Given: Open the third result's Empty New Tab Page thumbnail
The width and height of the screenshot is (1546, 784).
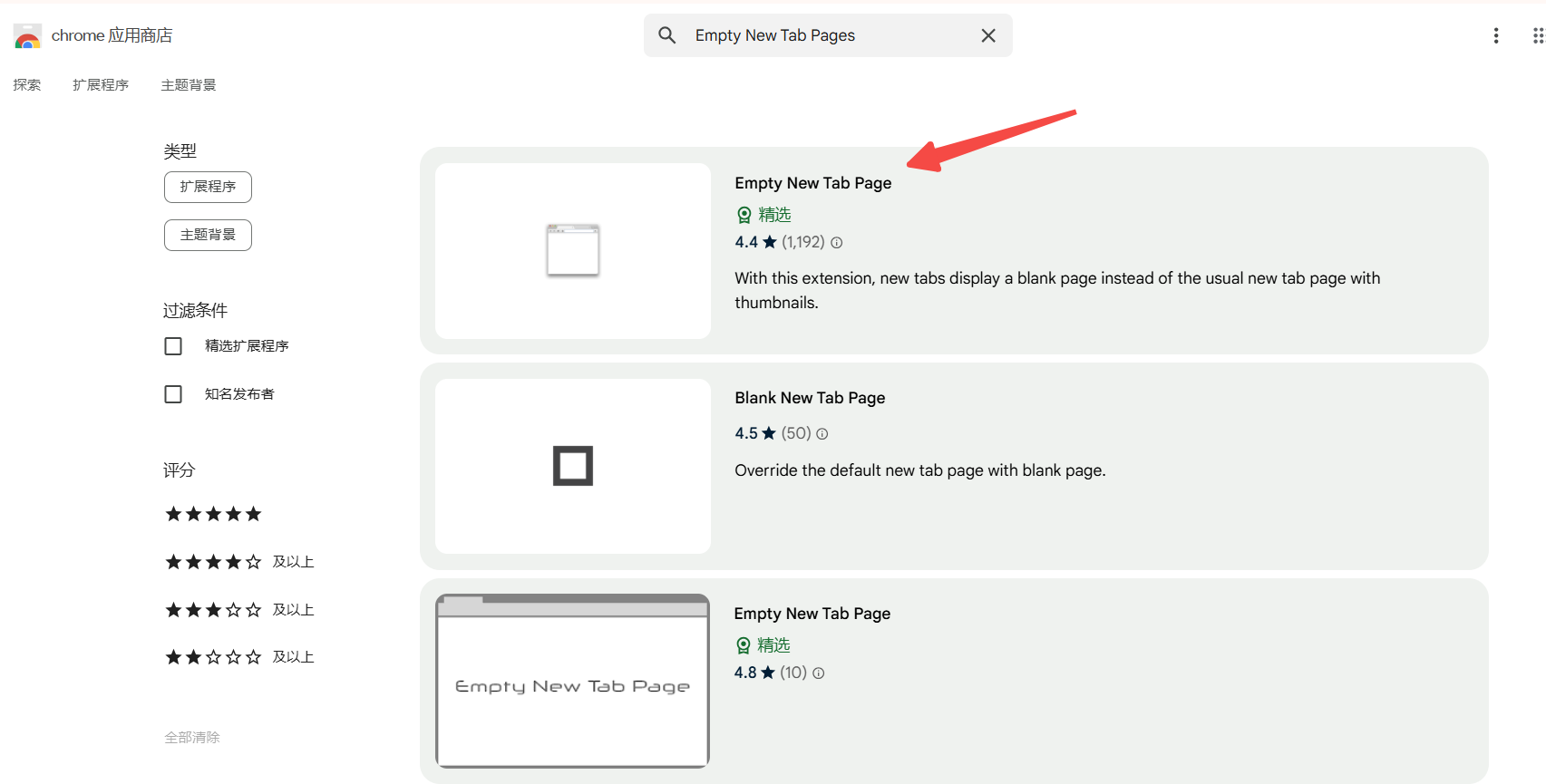Looking at the screenshot, I should [573, 681].
